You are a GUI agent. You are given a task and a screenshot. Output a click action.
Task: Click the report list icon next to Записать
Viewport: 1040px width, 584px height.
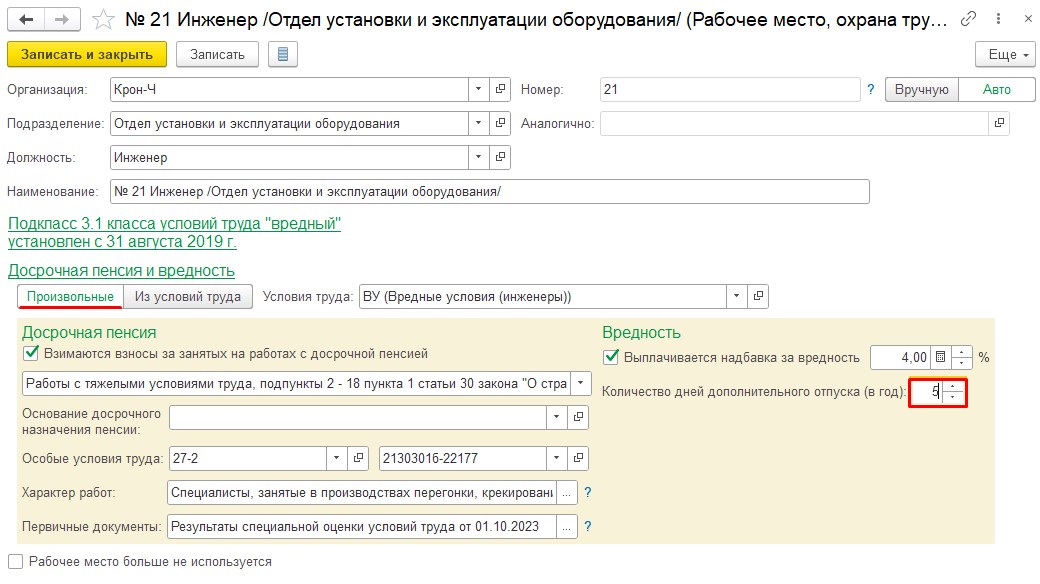point(283,54)
